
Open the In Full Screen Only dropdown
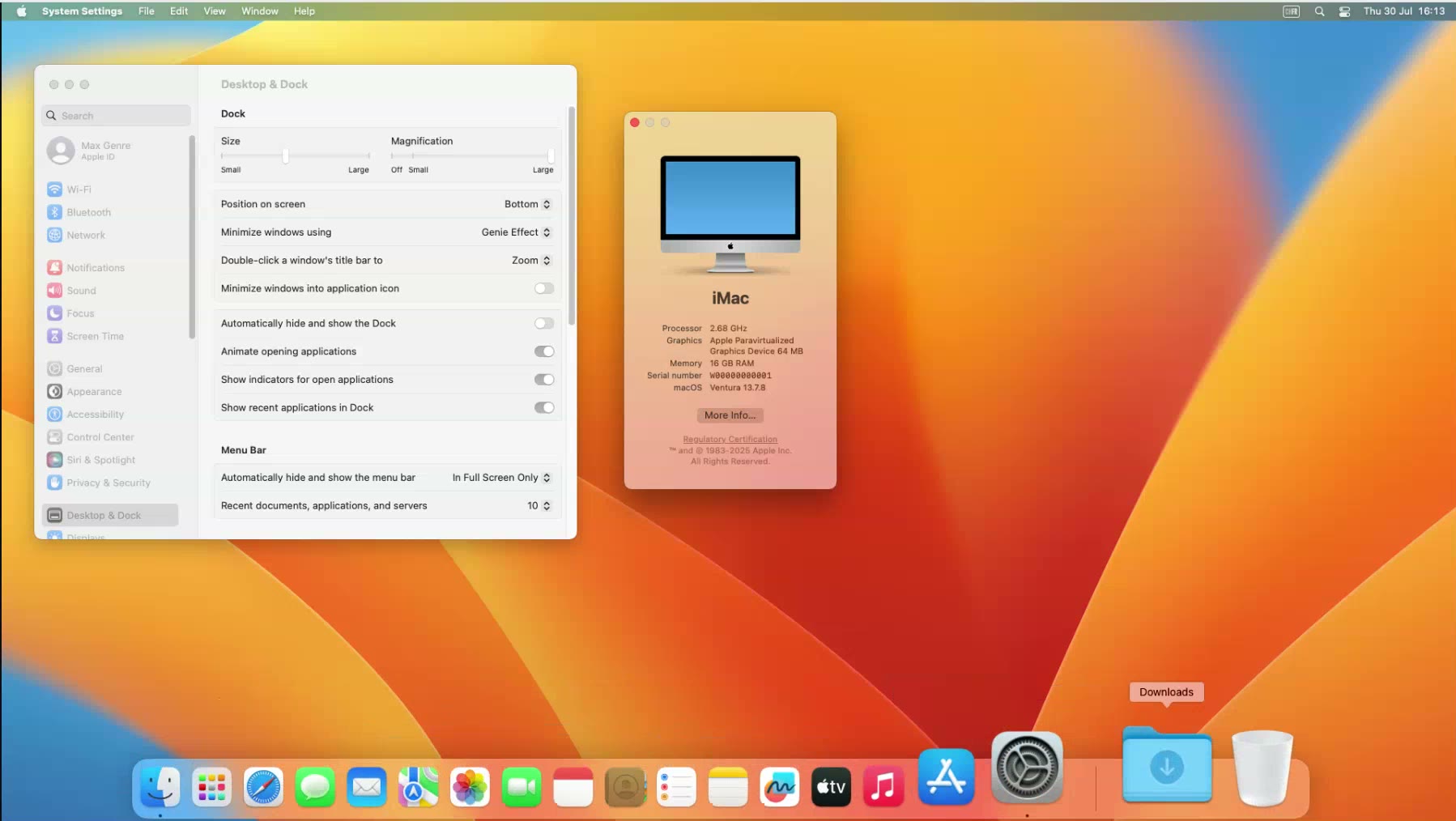pos(501,478)
